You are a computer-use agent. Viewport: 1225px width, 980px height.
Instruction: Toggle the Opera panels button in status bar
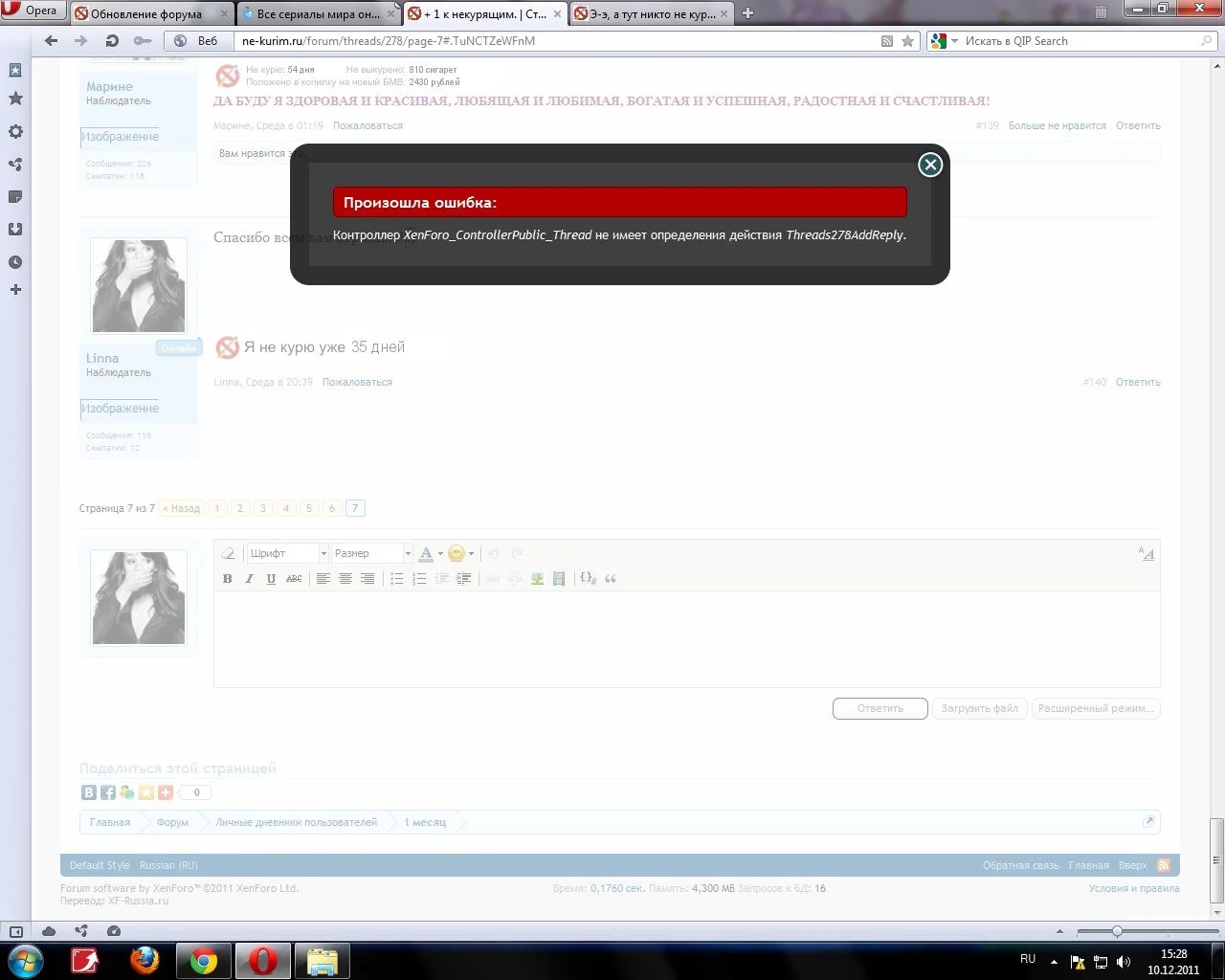coord(16,931)
